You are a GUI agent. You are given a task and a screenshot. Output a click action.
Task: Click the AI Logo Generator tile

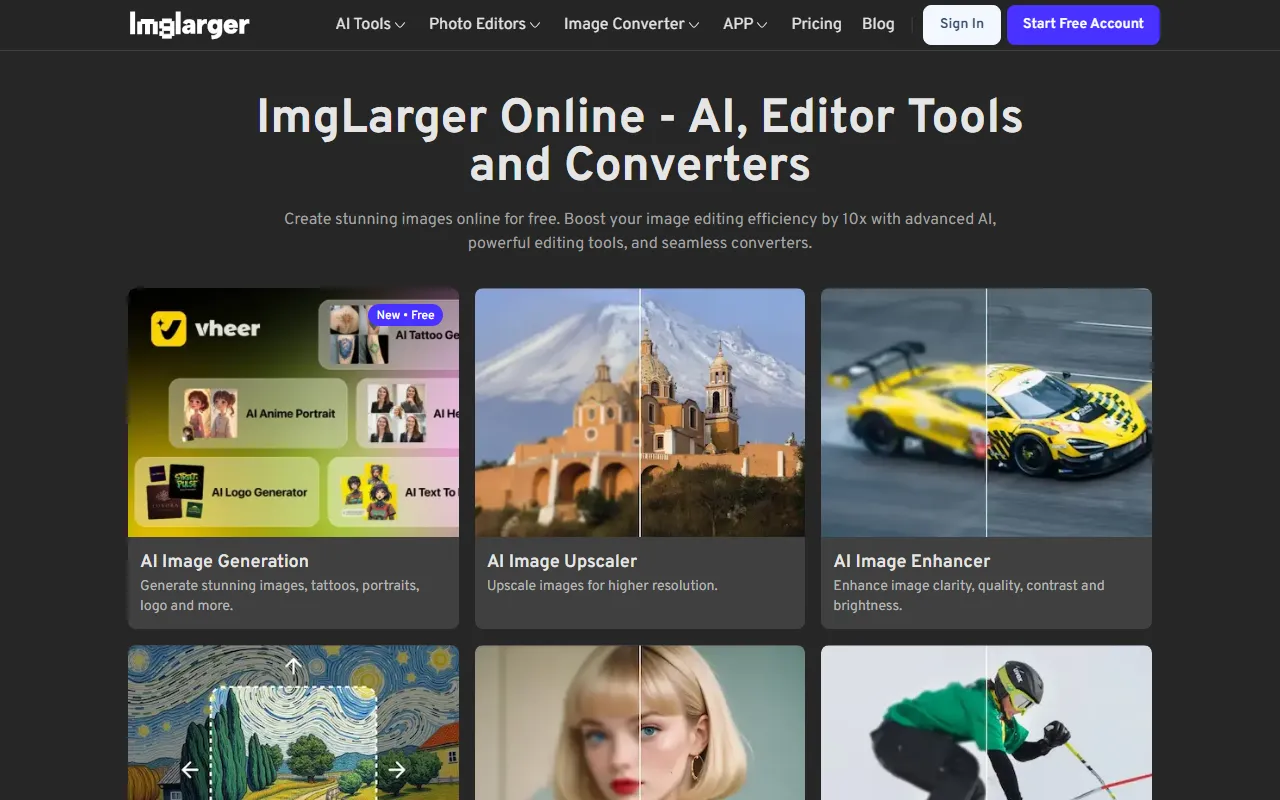[226, 492]
